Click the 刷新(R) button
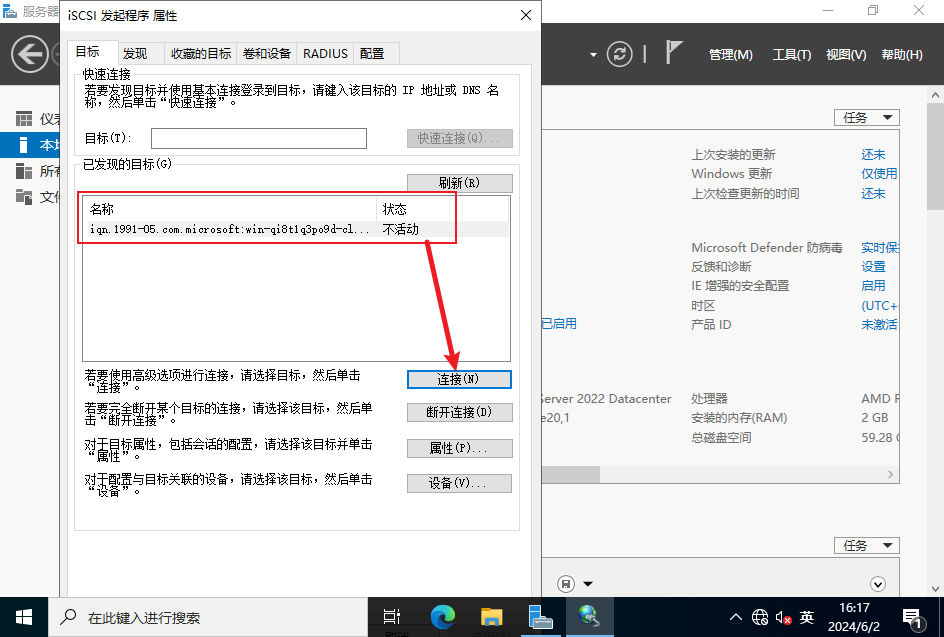This screenshot has height=637, width=944. (459, 183)
